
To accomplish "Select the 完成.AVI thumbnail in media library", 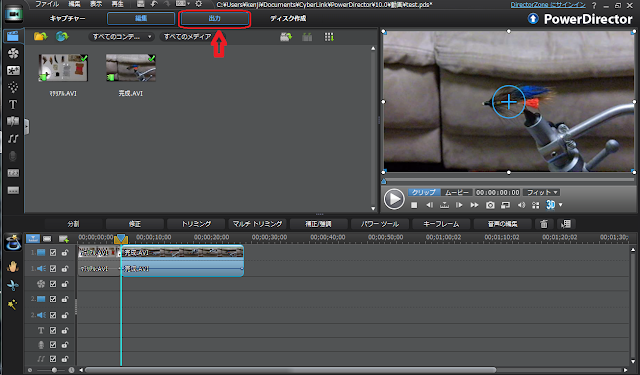I will coord(131,68).
